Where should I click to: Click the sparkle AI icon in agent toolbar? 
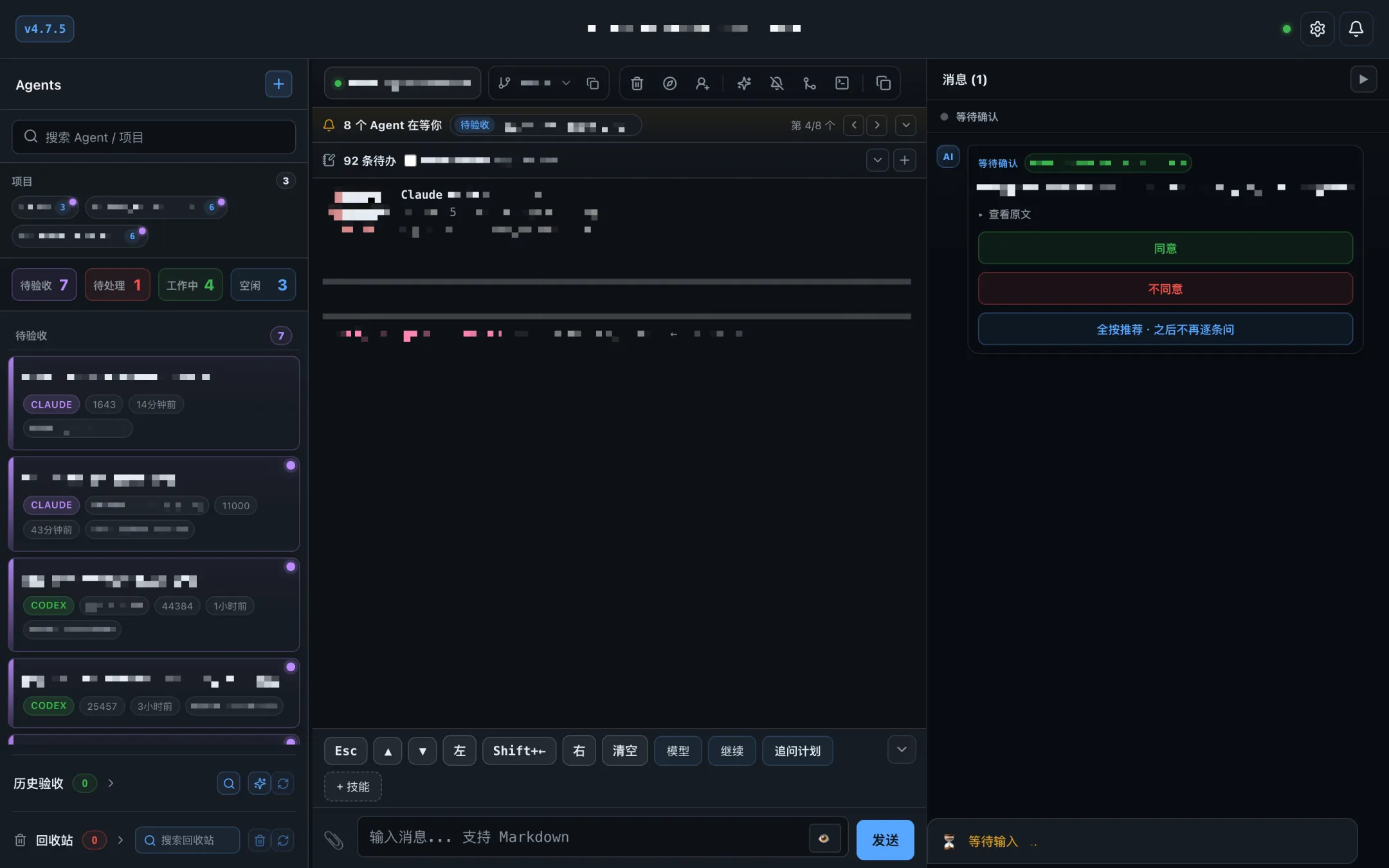coord(744,84)
